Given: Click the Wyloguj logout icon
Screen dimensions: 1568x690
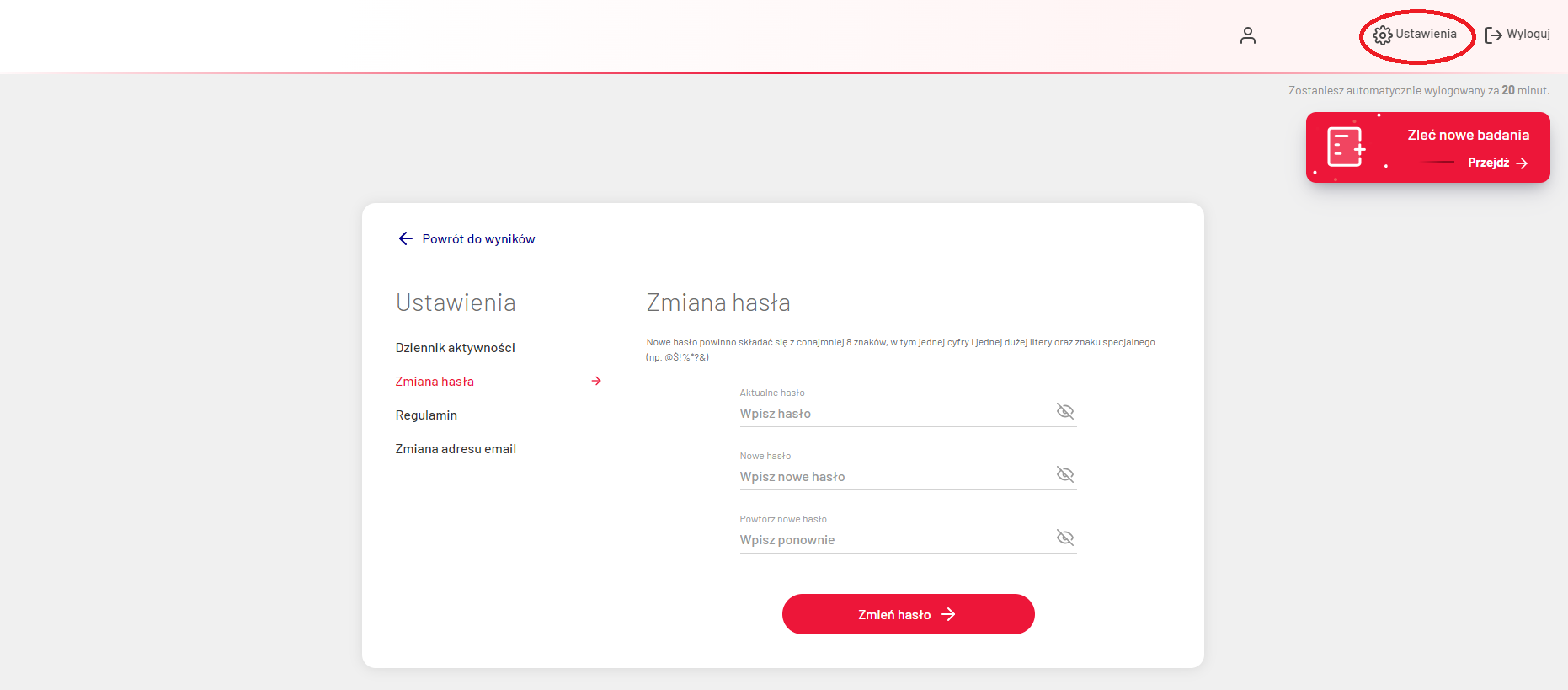Looking at the screenshot, I should (x=1493, y=35).
